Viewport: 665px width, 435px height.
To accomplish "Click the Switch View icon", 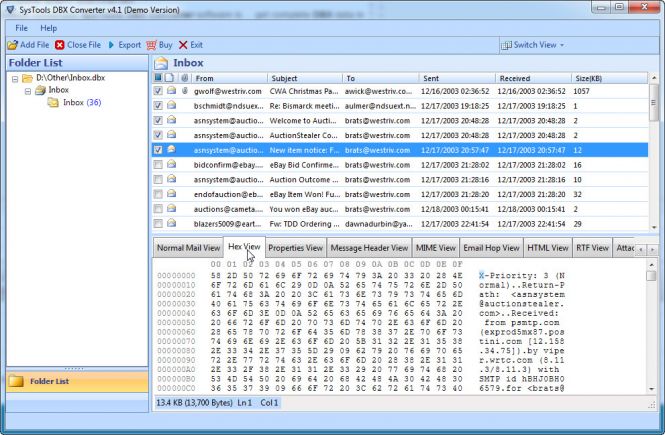I will (x=506, y=45).
